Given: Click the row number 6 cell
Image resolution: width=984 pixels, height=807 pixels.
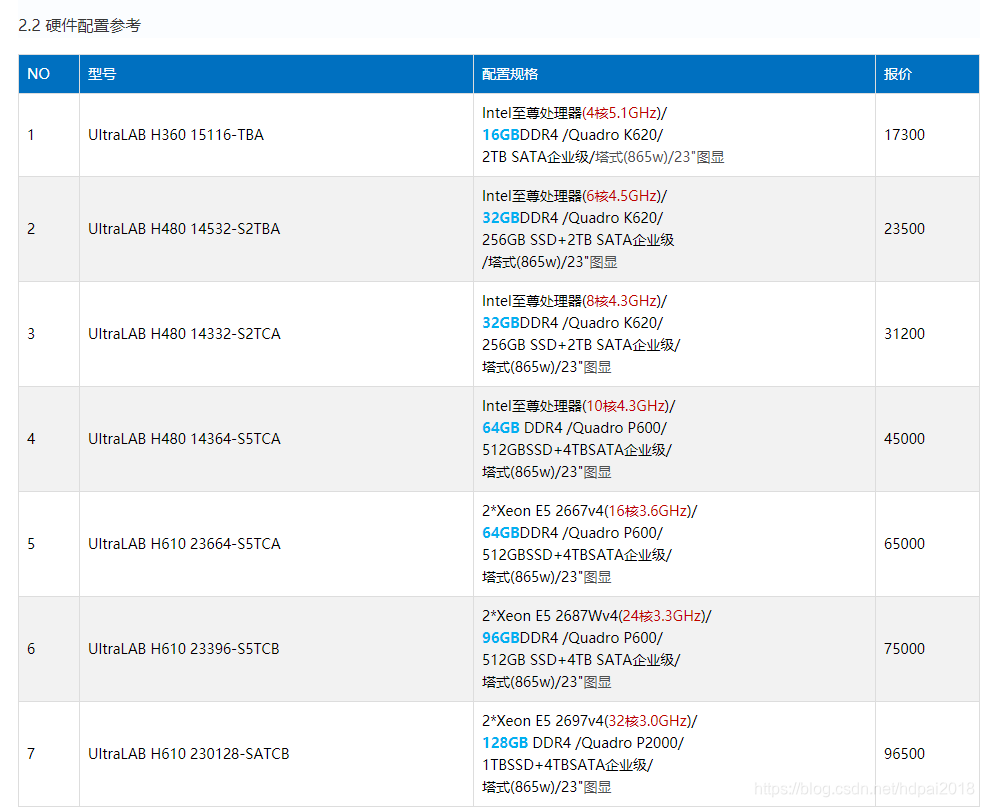Looking at the screenshot, I should click(x=49, y=649).
